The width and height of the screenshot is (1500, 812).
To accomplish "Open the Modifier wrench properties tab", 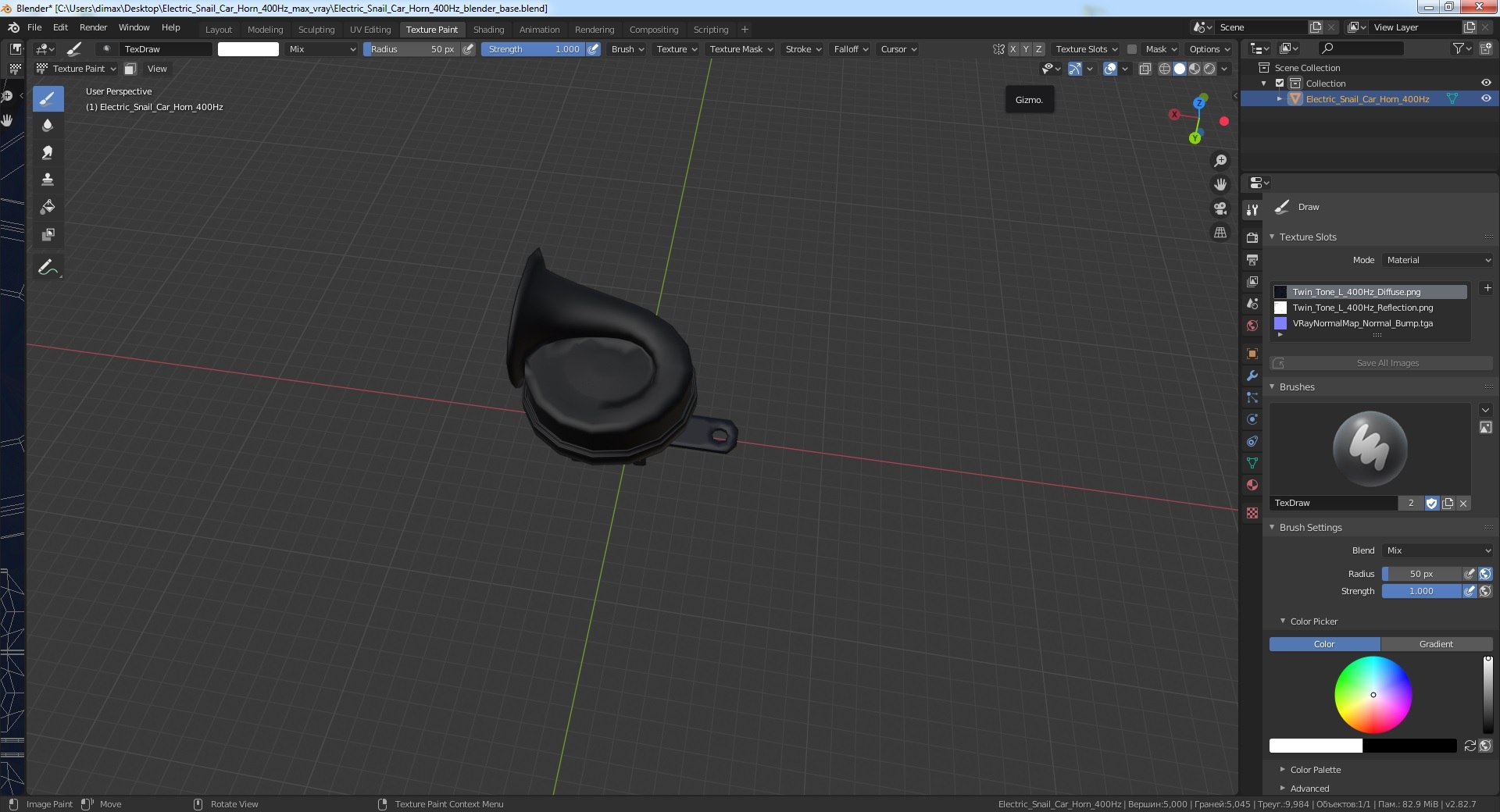I will point(1252,376).
